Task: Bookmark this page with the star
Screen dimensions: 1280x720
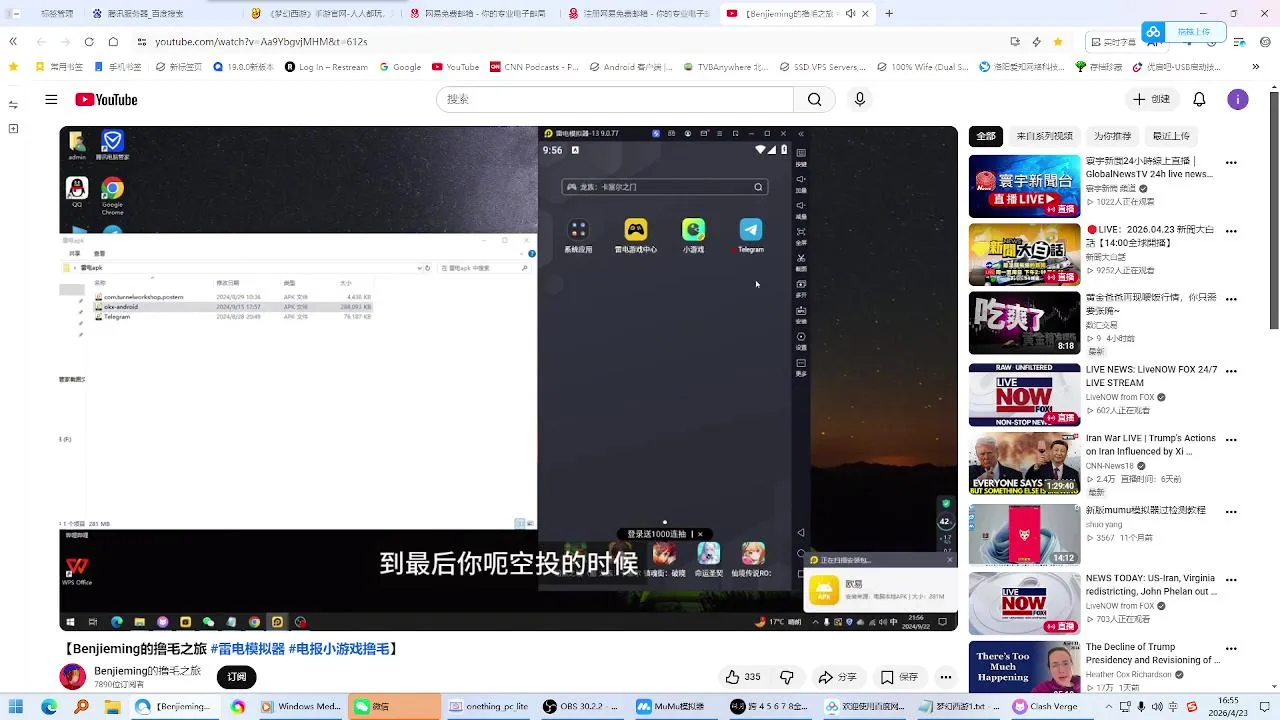Action: coord(1058,42)
